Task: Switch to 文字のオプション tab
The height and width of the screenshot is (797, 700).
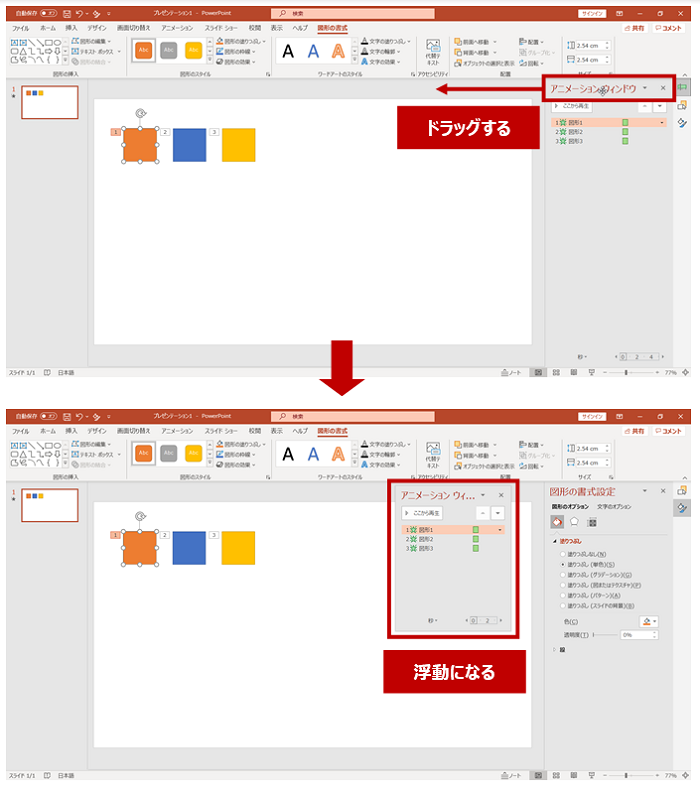Action: [x=614, y=507]
